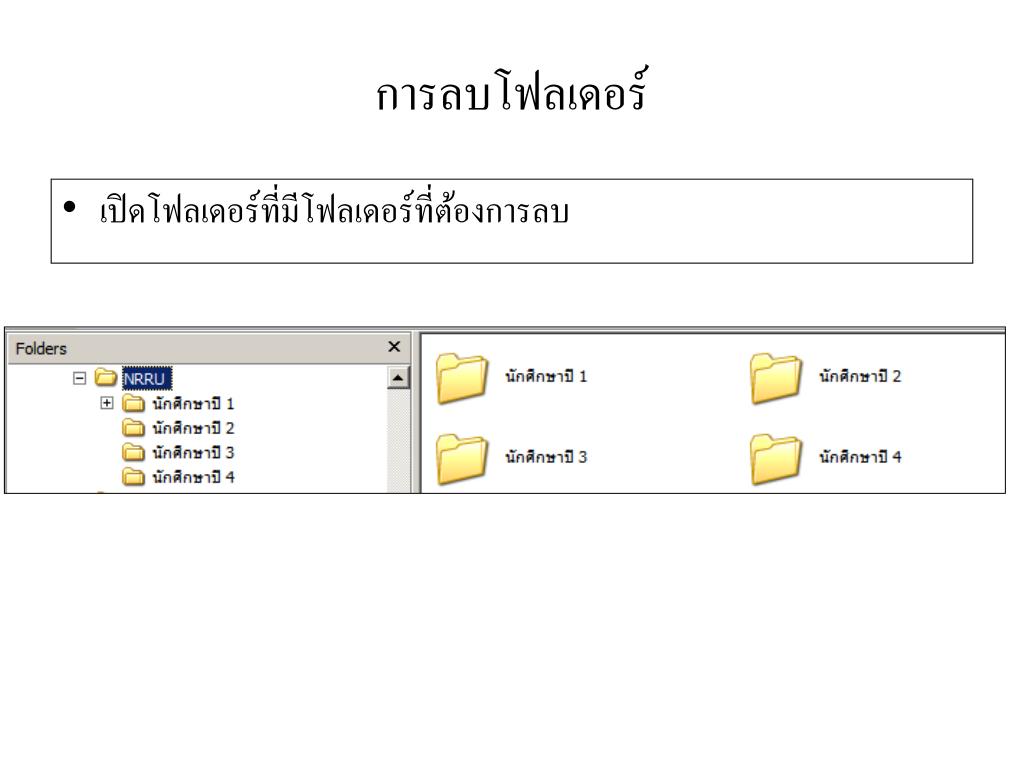Select นักศึกษาปี 1 text in folder tree

click(x=193, y=404)
